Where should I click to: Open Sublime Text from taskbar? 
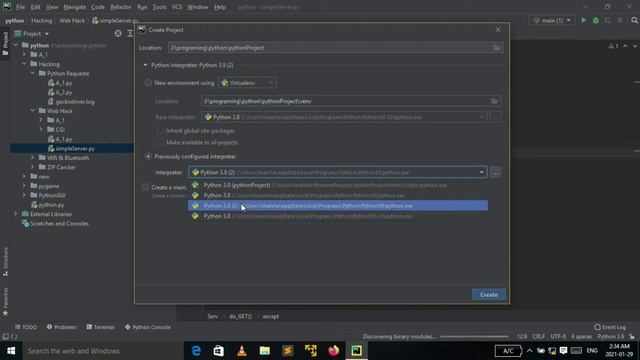[287, 351]
